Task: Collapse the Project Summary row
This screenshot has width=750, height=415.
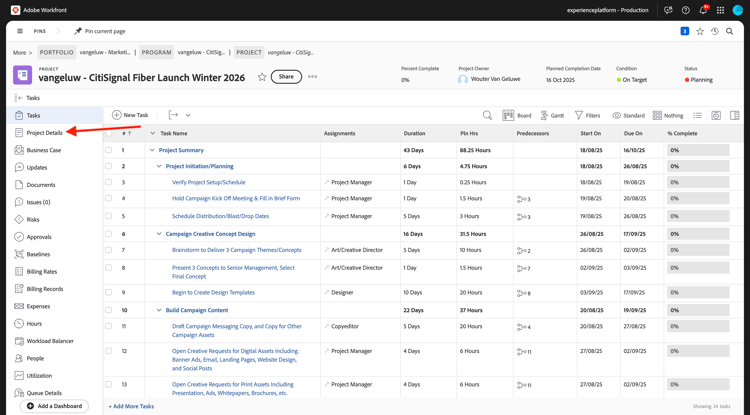Action: click(x=152, y=150)
